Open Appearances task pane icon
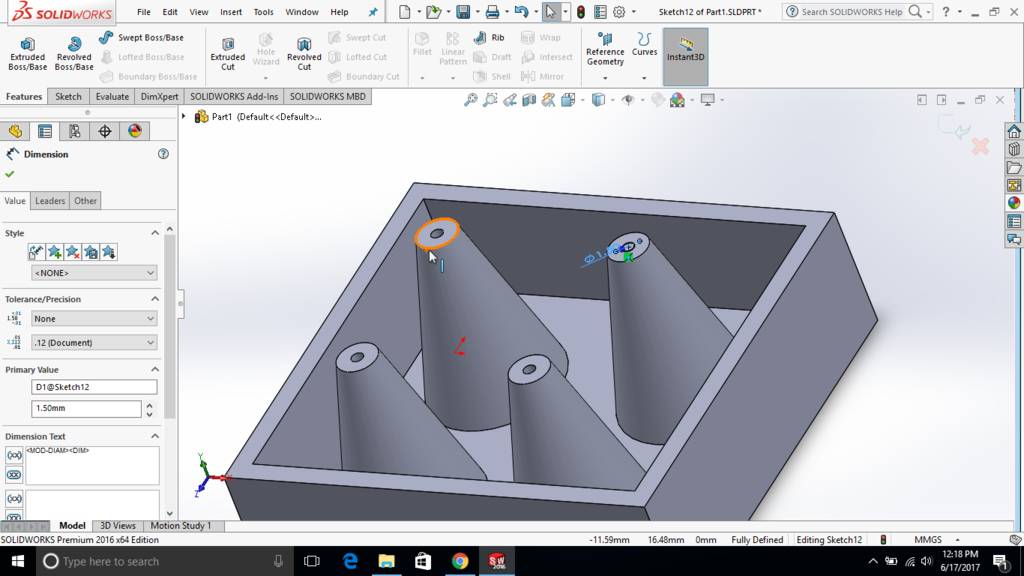 tap(1014, 203)
